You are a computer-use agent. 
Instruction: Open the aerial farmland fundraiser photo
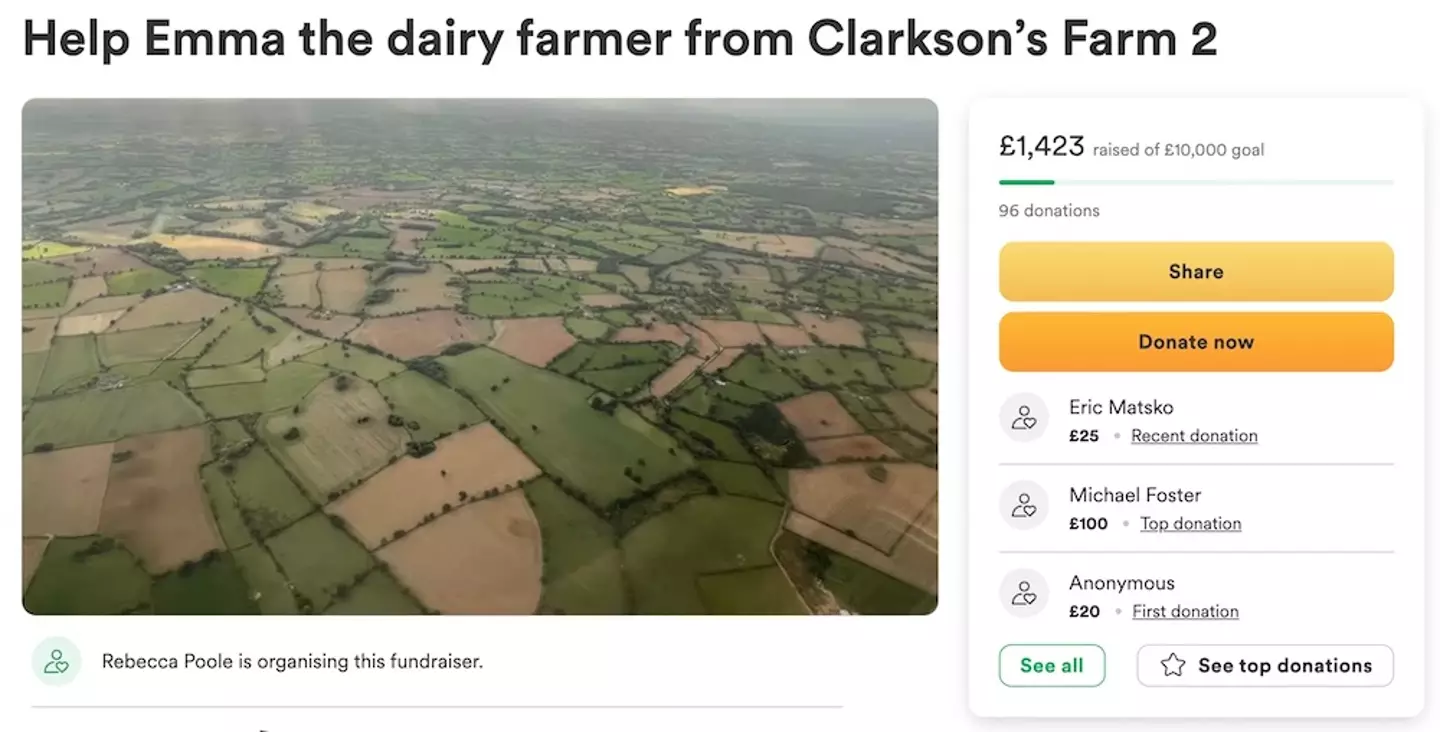tap(480, 356)
